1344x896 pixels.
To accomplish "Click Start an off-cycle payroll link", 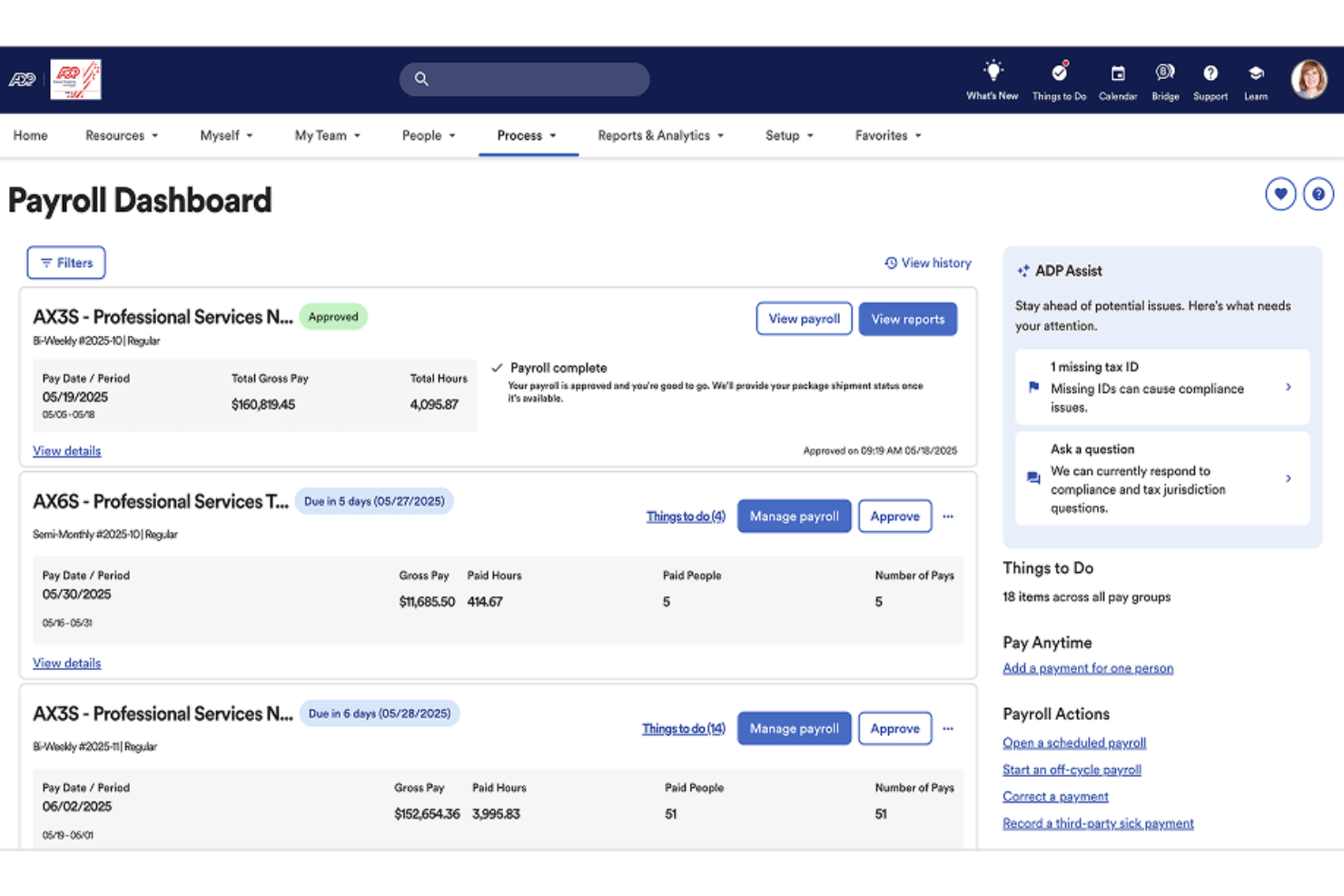I will pyautogui.click(x=1072, y=770).
